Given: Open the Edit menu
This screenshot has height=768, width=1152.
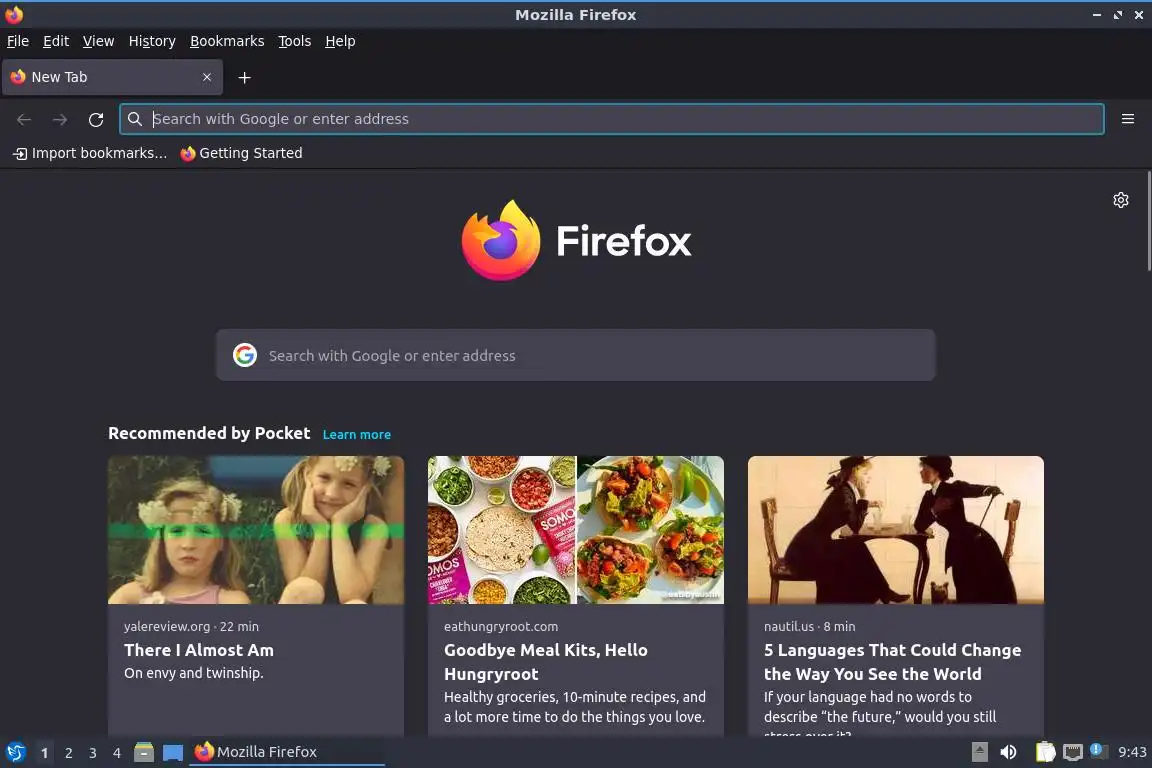Looking at the screenshot, I should click(56, 41).
